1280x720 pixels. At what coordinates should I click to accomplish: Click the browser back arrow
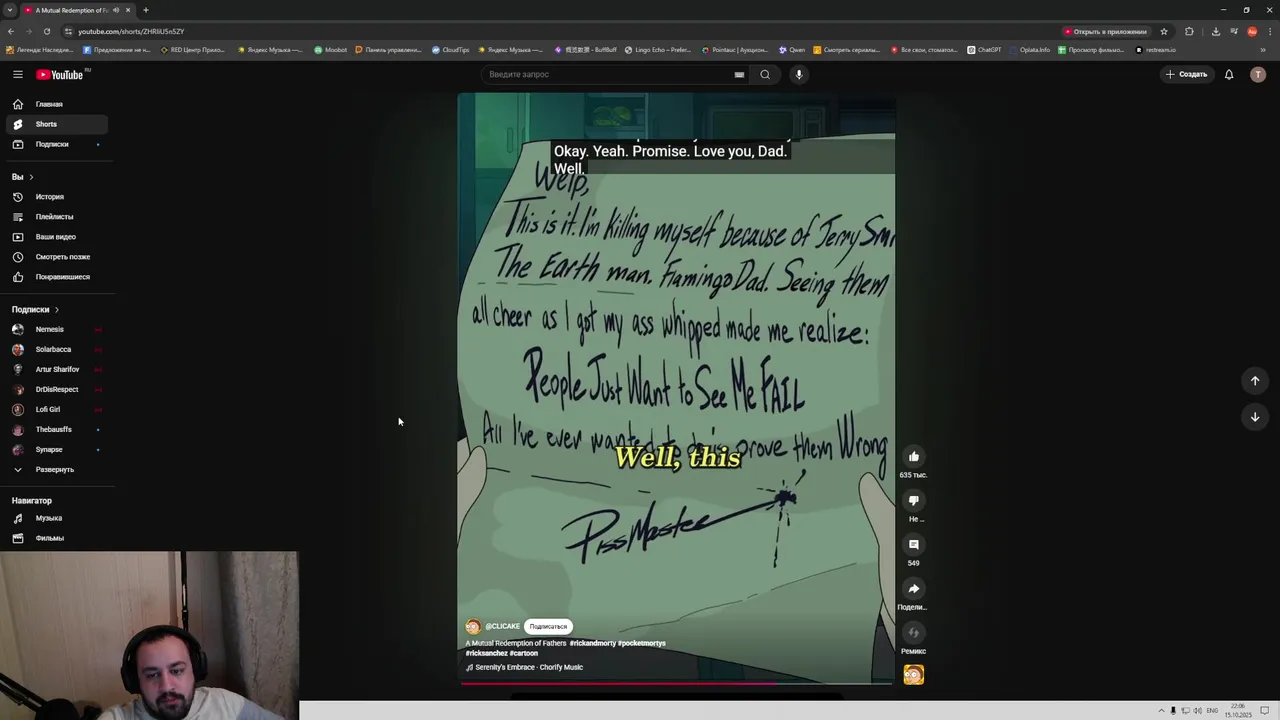[11, 31]
